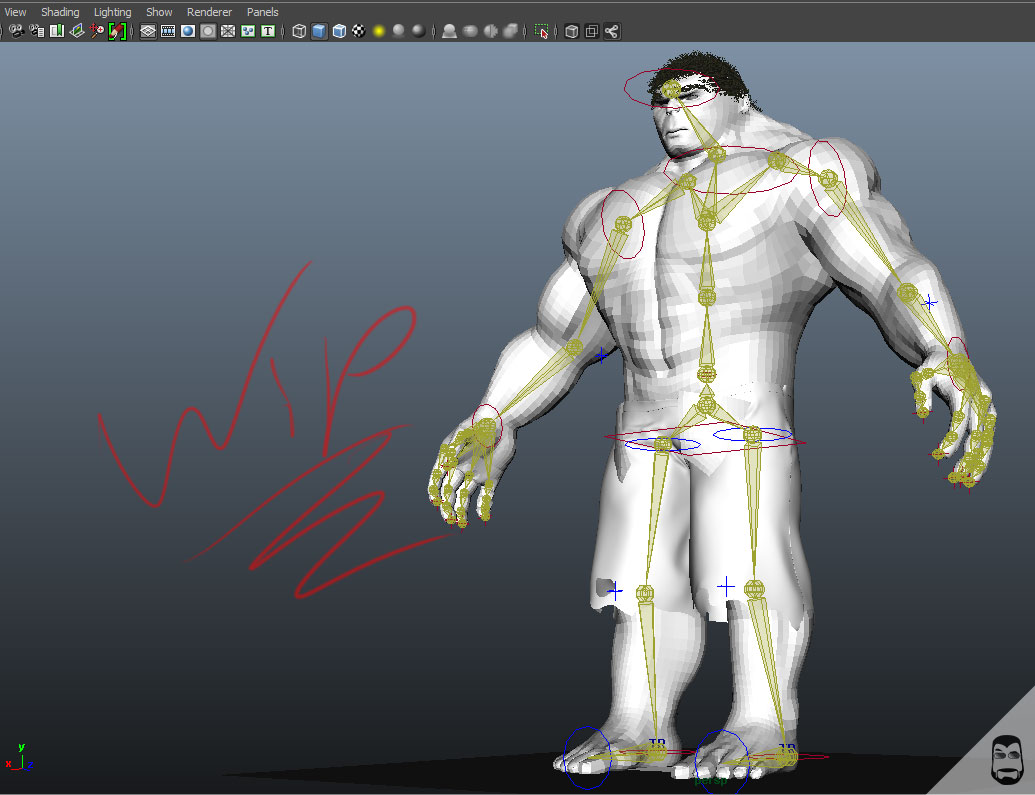1035x795 pixels.
Task: Click the Show menu
Action: tap(159, 12)
